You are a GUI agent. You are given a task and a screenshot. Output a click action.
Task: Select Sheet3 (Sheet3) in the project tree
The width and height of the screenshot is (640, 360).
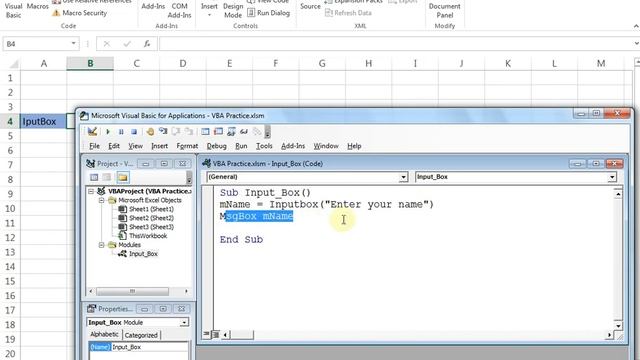point(146,227)
